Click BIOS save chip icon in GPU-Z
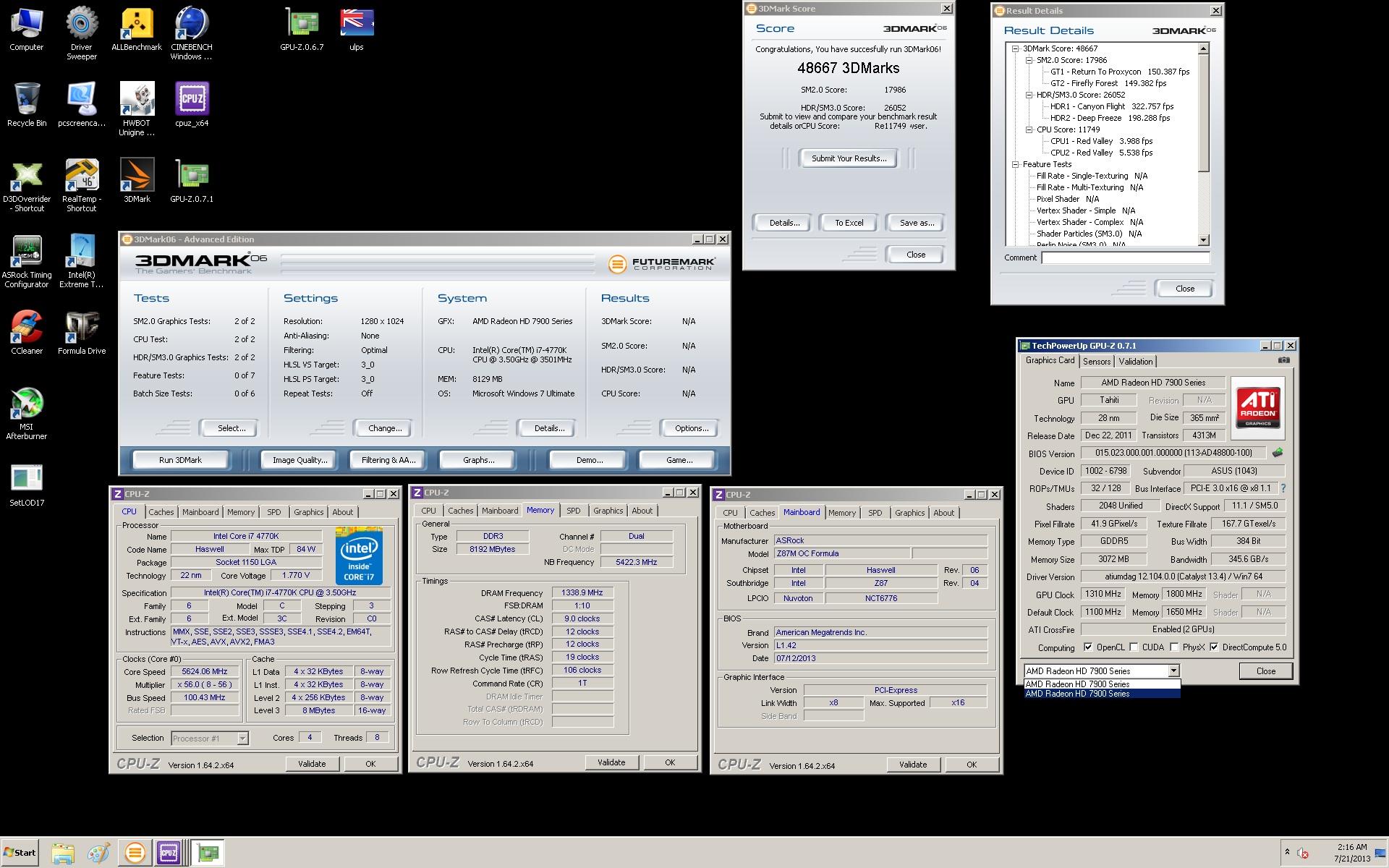Viewport: 1389px width, 868px height. click(1278, 453)
